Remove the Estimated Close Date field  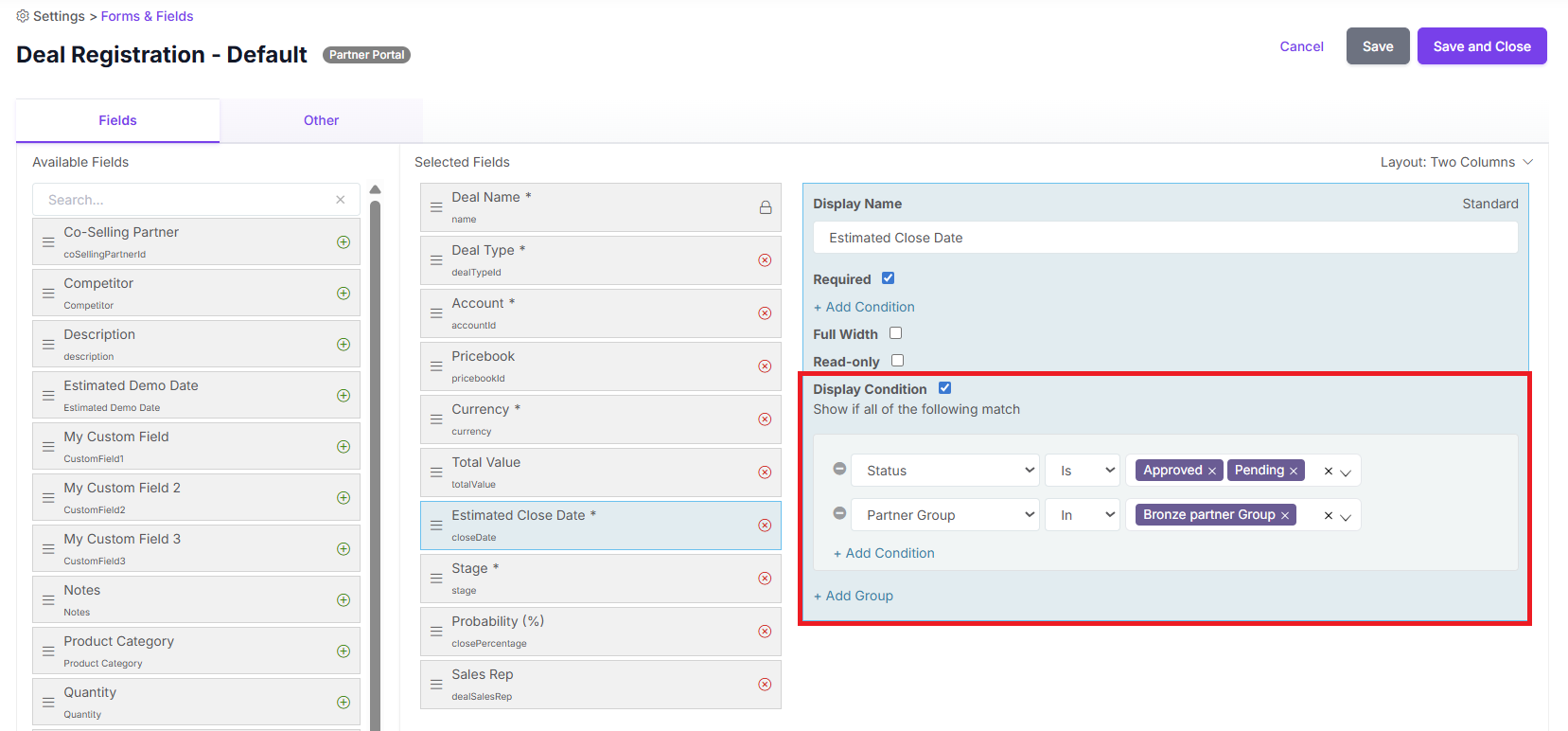765,526
